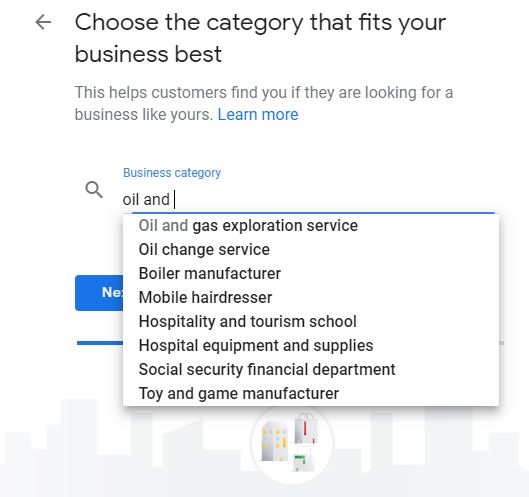Click the page heading text
Image resolution: width=529 pixels, height=497 pixels.
click(x=260, y=38)
